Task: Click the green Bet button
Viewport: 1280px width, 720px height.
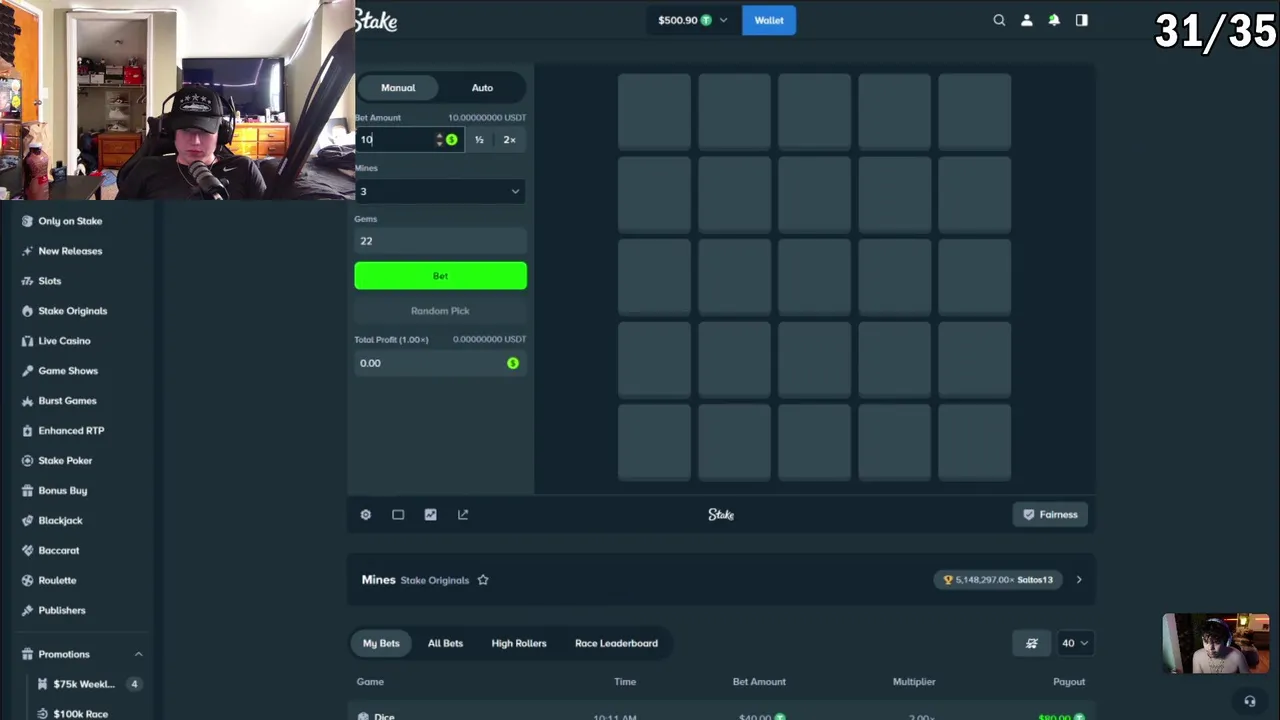Action: point(440,276)
